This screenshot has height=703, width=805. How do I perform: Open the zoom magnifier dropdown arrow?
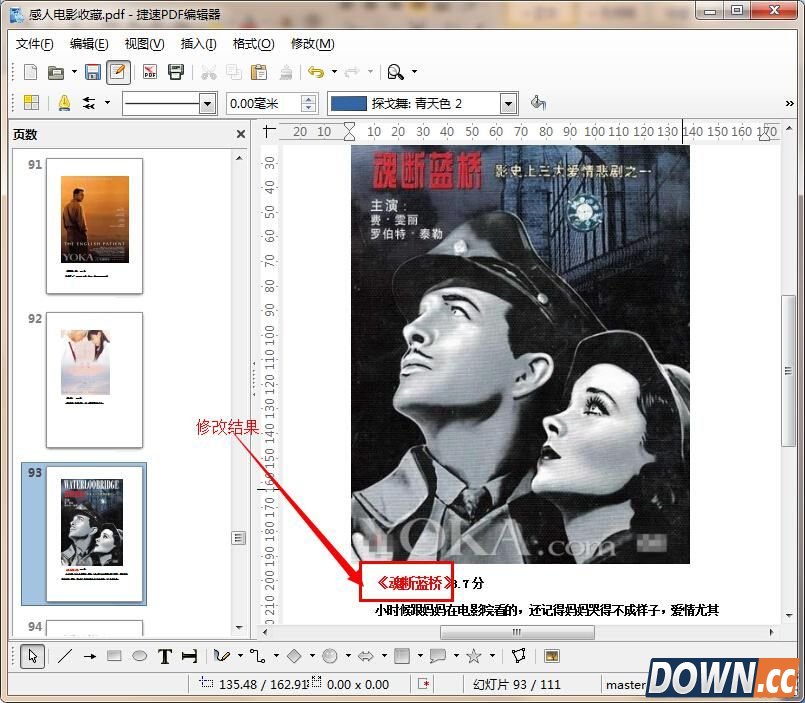(415, 72)
